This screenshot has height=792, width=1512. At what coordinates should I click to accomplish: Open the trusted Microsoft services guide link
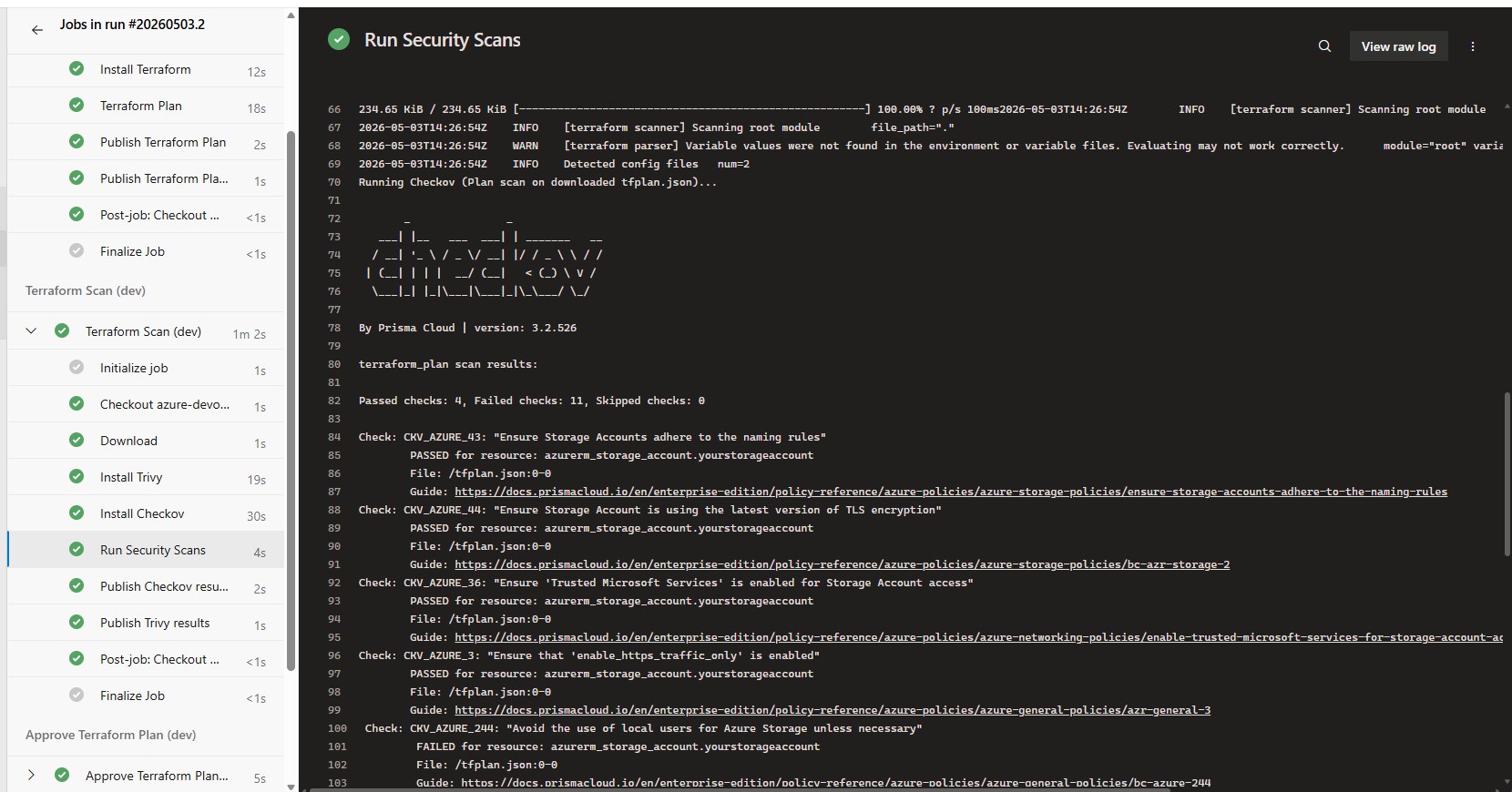tap(978, 637)
